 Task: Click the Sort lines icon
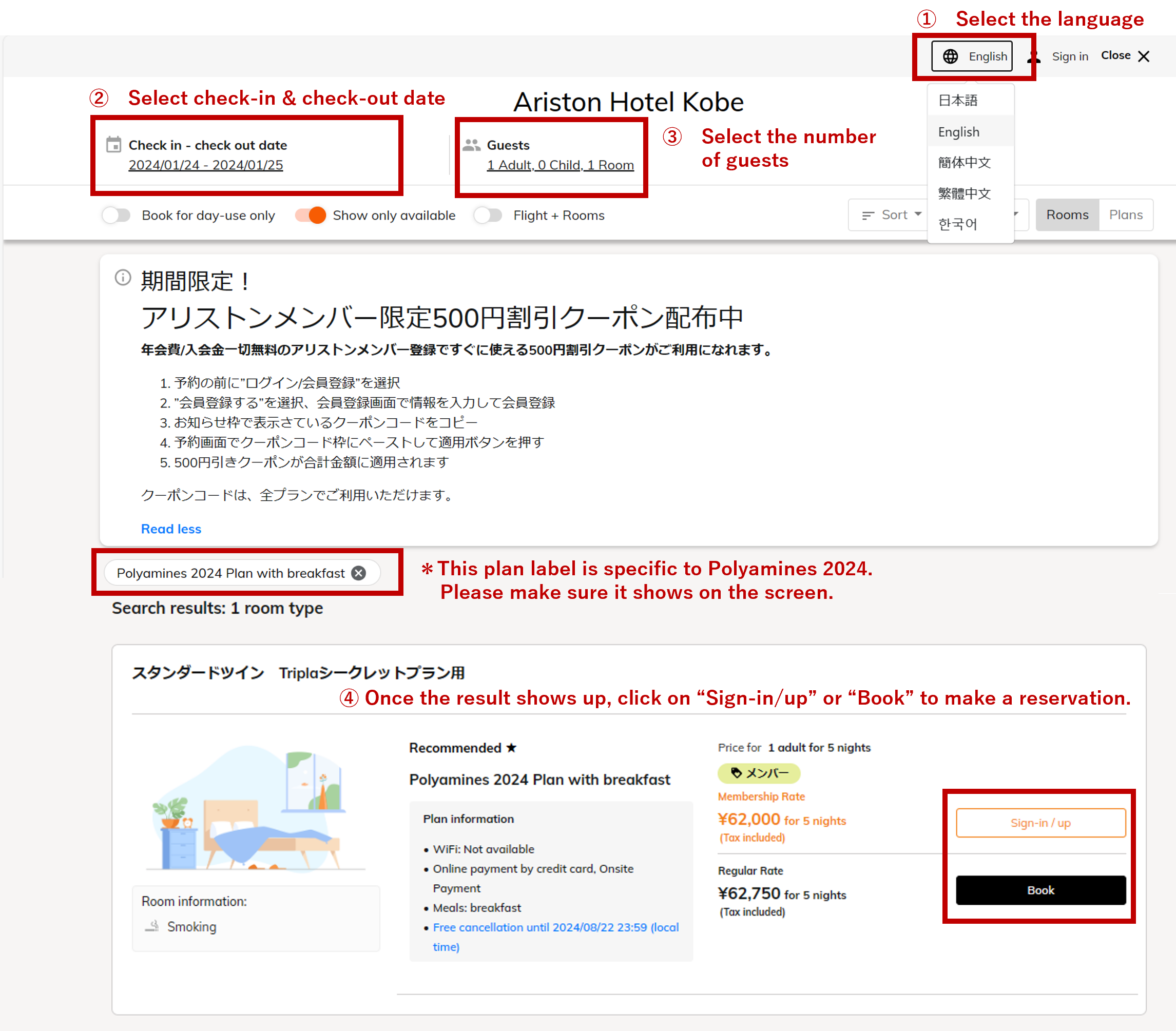pyautogui.click(x=867, y=215)
